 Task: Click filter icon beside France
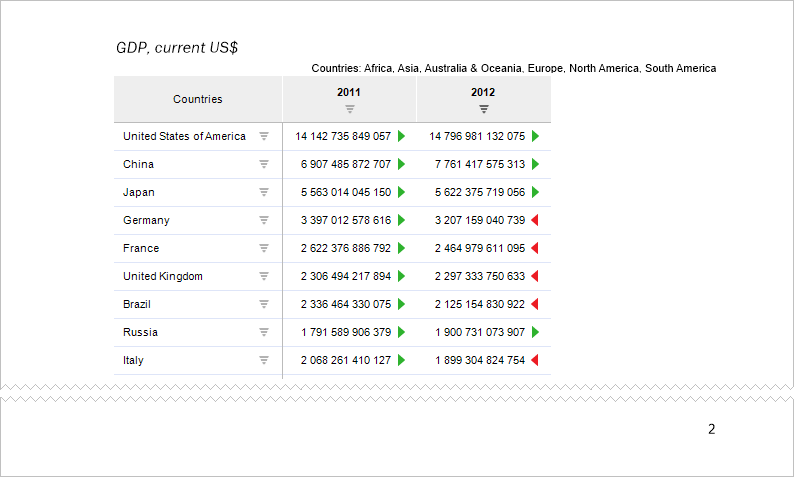point(264,248)
